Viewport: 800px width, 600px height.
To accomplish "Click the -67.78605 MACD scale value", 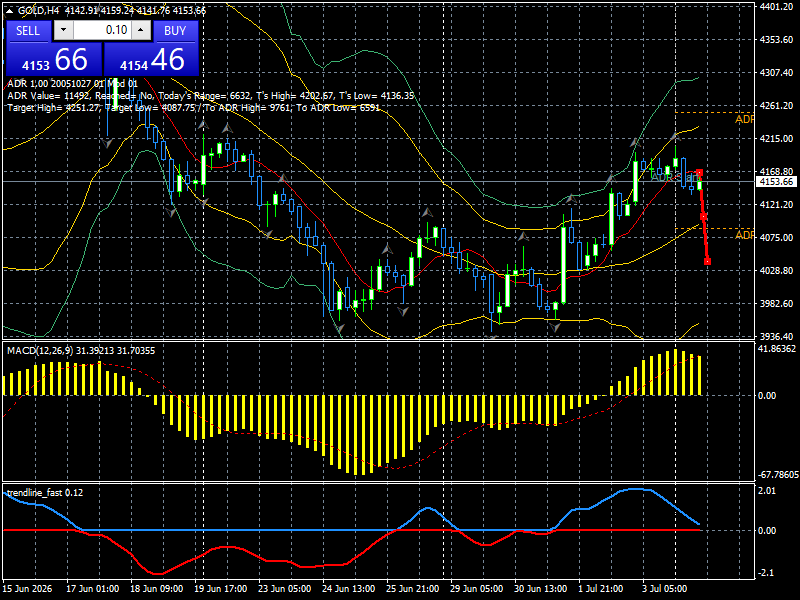I will tap(778, 474).
